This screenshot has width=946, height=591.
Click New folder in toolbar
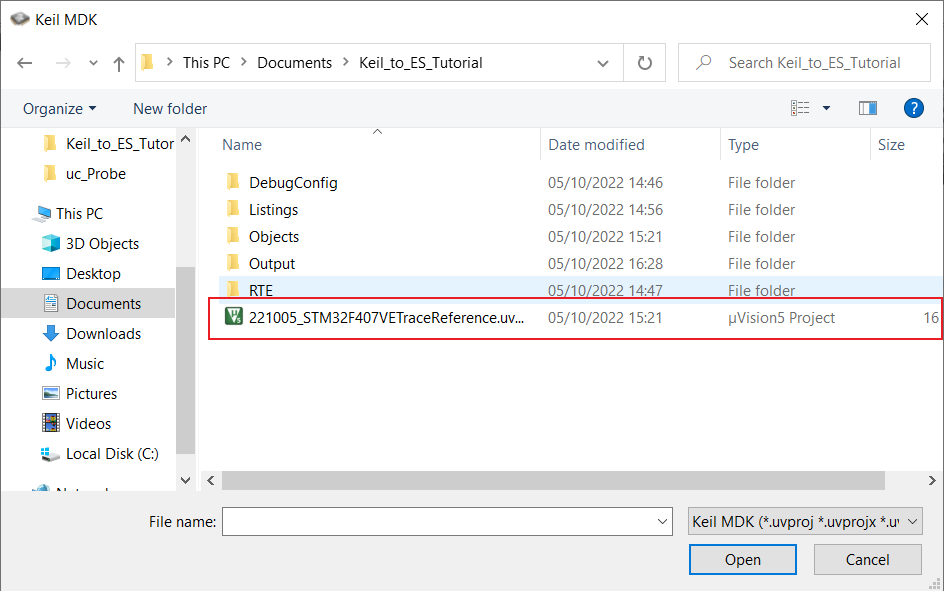(x=170, y=108)
